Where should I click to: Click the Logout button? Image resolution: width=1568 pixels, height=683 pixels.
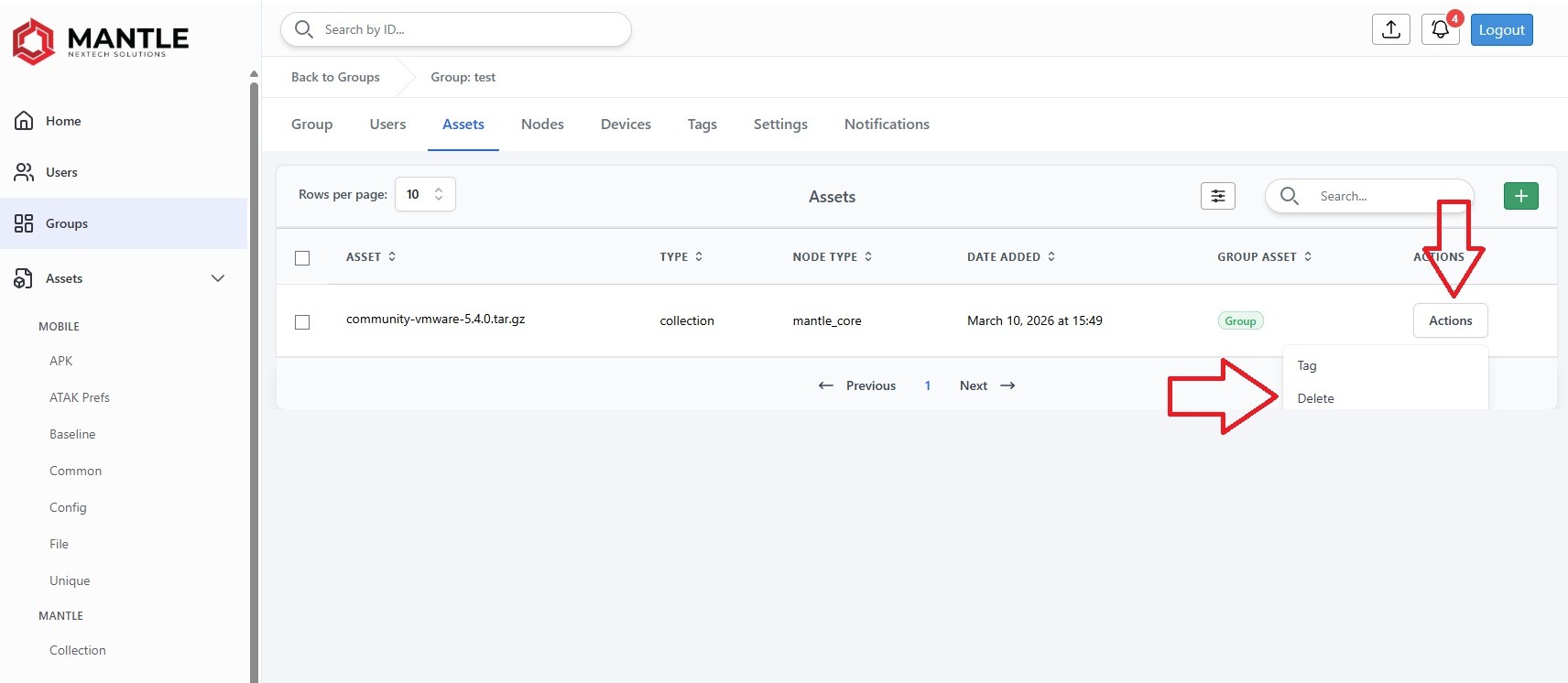click(x=1501, y=29)
